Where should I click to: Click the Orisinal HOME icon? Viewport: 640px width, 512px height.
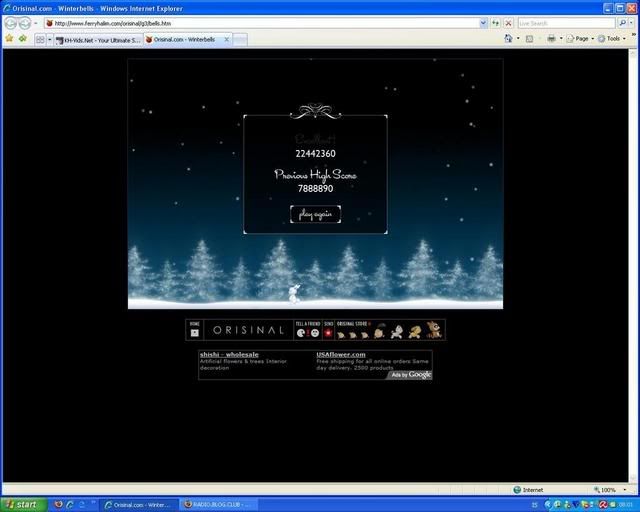point(195,333)
